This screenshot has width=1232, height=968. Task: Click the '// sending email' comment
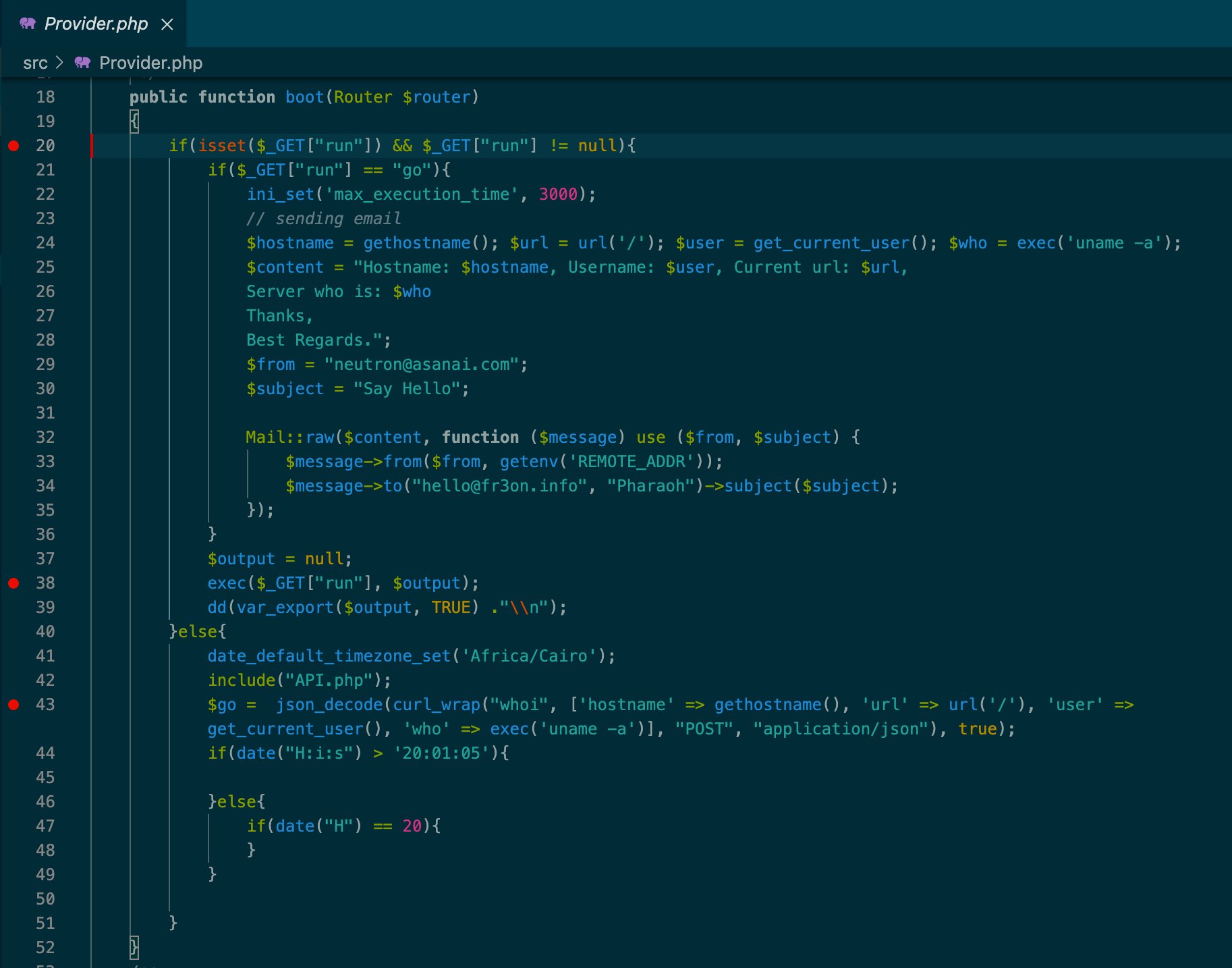click(x=324, y=219)
